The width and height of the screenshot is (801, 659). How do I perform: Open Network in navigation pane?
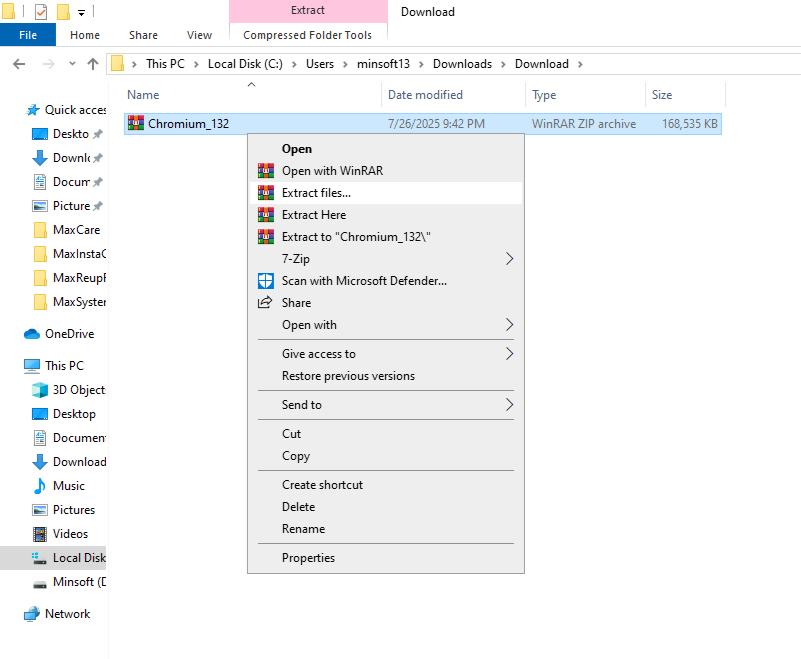pos(57,614)
